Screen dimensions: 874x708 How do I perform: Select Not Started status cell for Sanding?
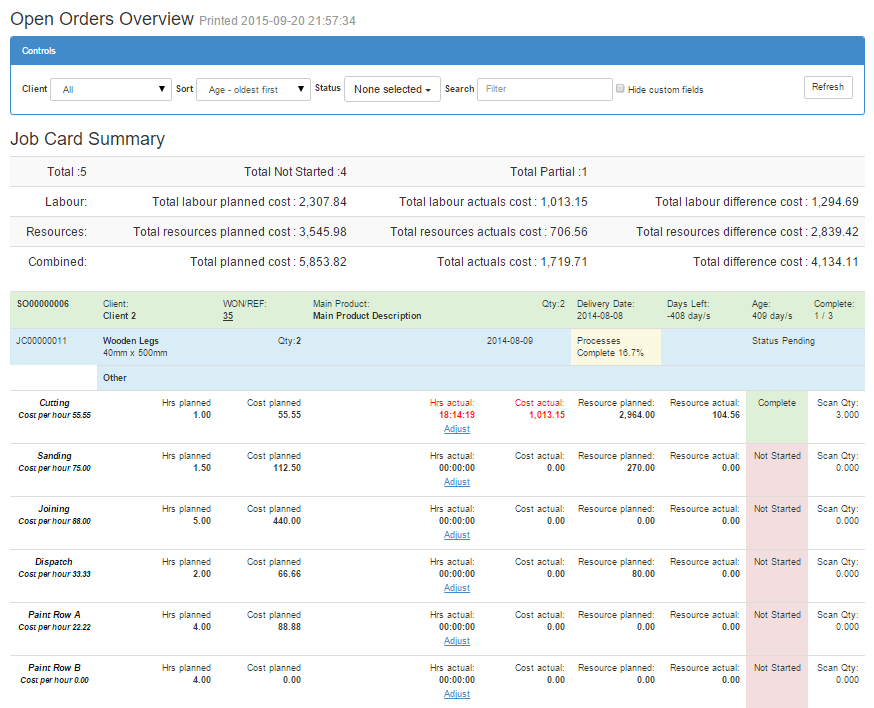[776, 469]
